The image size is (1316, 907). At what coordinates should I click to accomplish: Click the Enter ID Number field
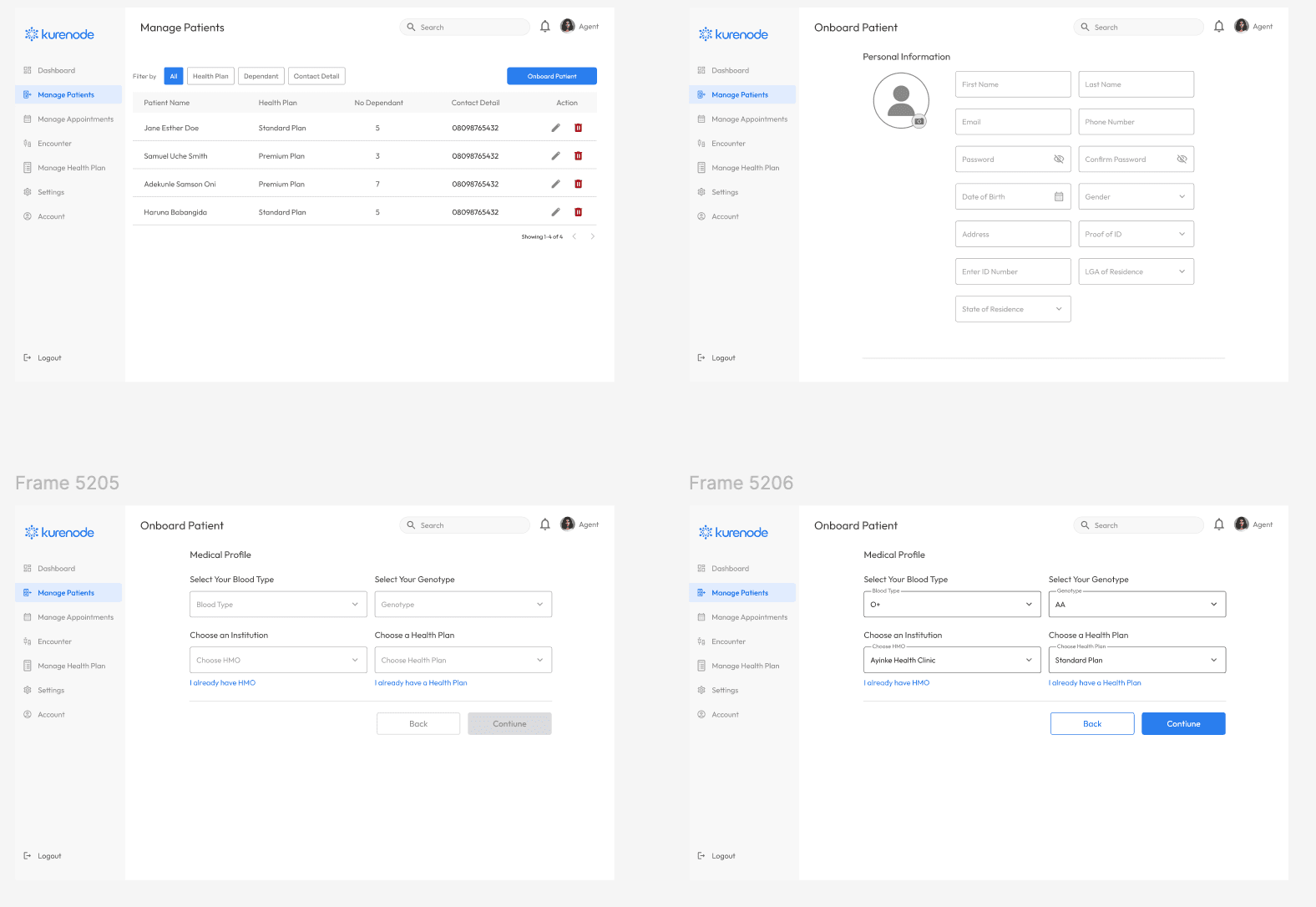click(x=1013, y=271)
